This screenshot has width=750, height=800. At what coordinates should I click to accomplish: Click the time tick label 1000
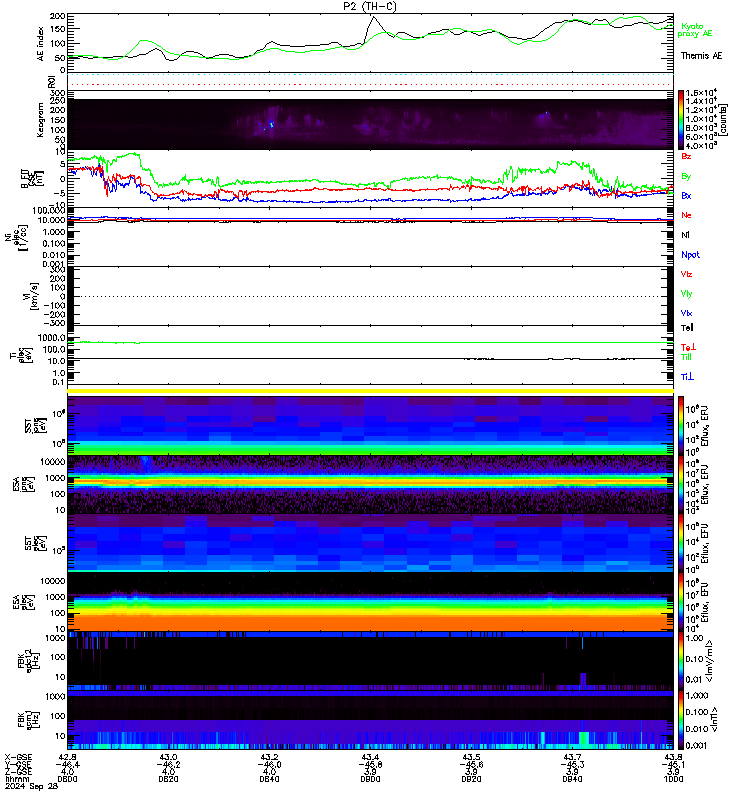pyautogui.click(x=673, y=779)
